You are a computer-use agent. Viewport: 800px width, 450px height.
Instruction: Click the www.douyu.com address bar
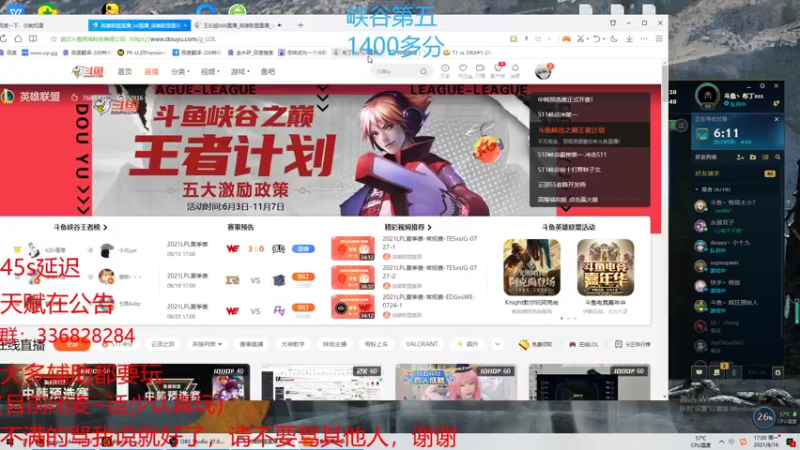pos(173,39)
